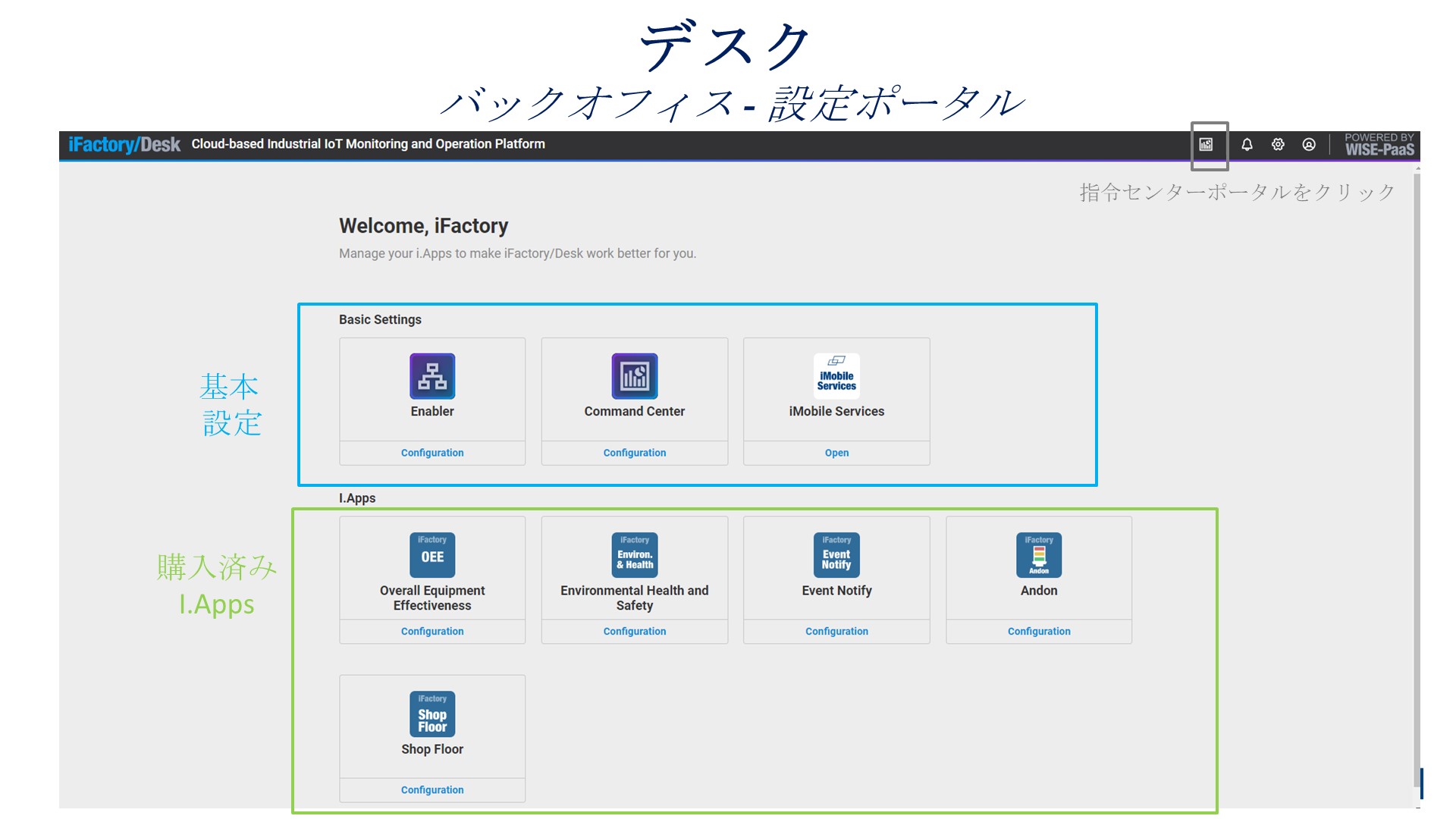This screenshot has height=819, width=1456.
Task: Open Configuration for Overall Equipment Effectiveness
Action: [x=432, y=631]
